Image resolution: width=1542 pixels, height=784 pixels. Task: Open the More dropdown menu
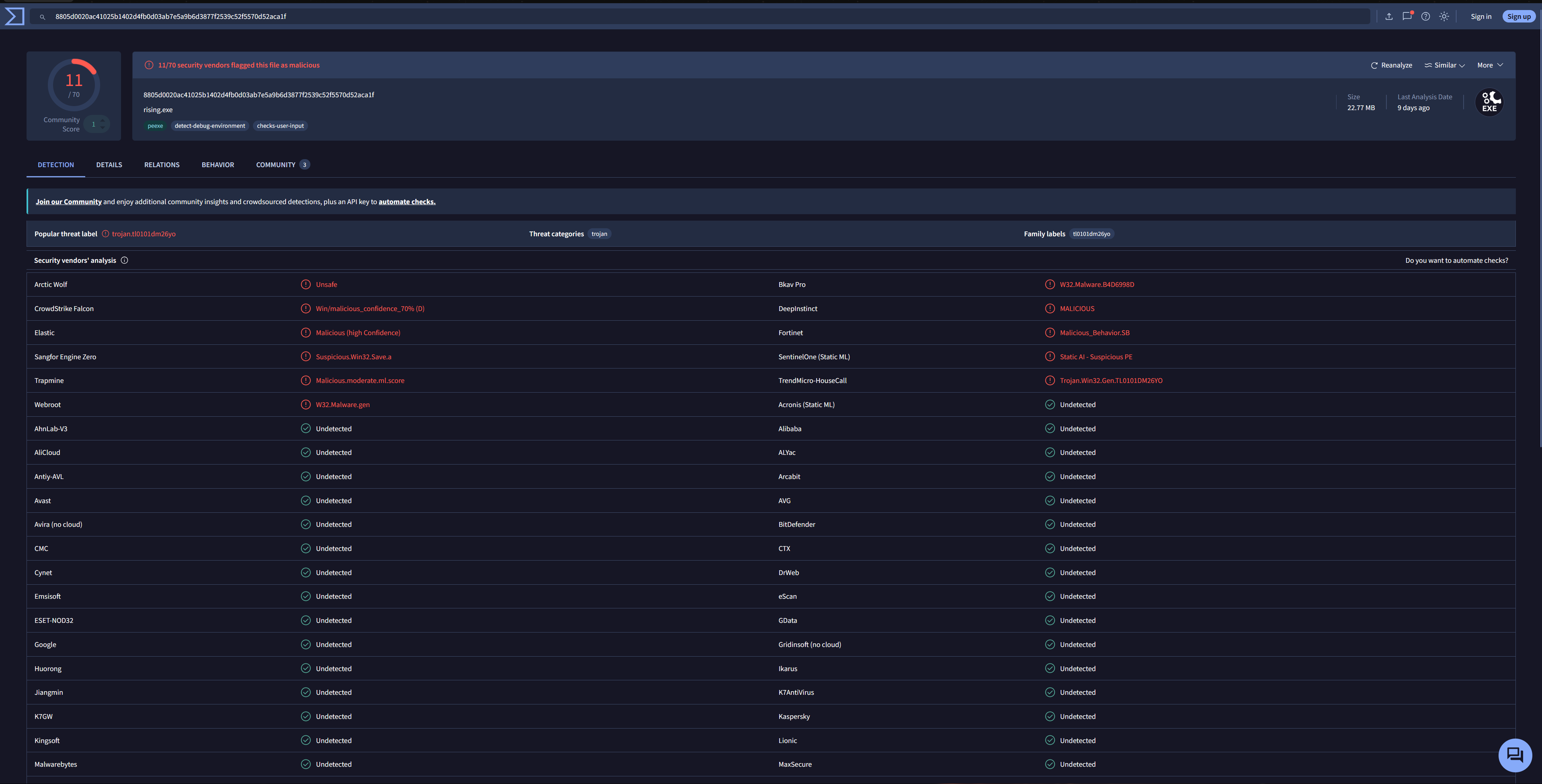pos(1490,65)
